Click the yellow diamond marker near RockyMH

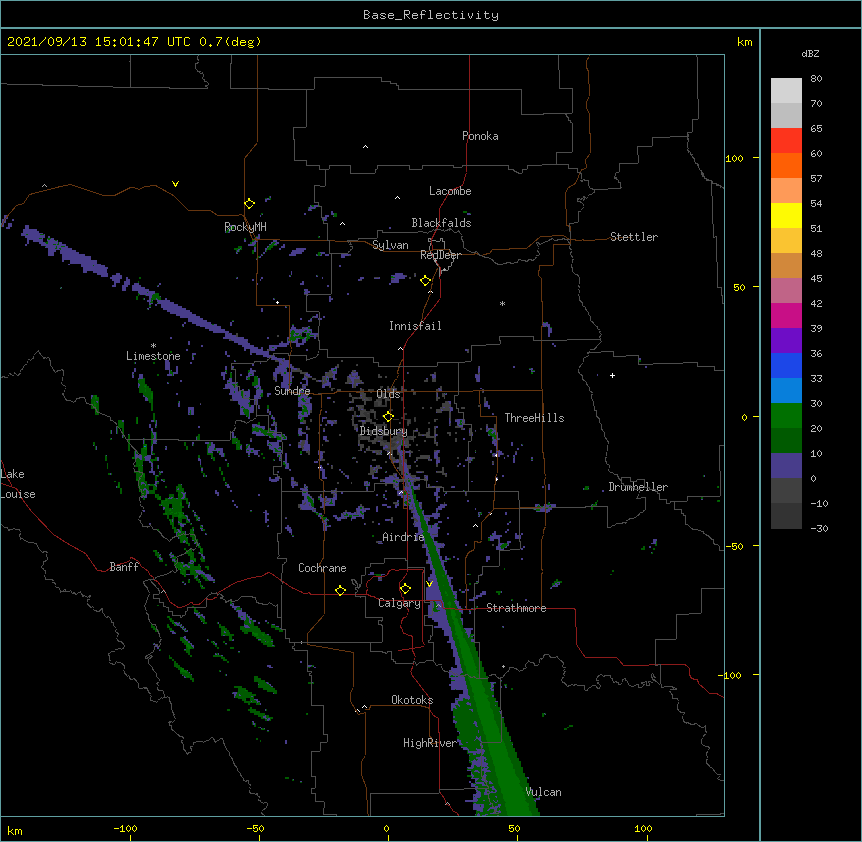pyautogui.click(x=250, y=204)
